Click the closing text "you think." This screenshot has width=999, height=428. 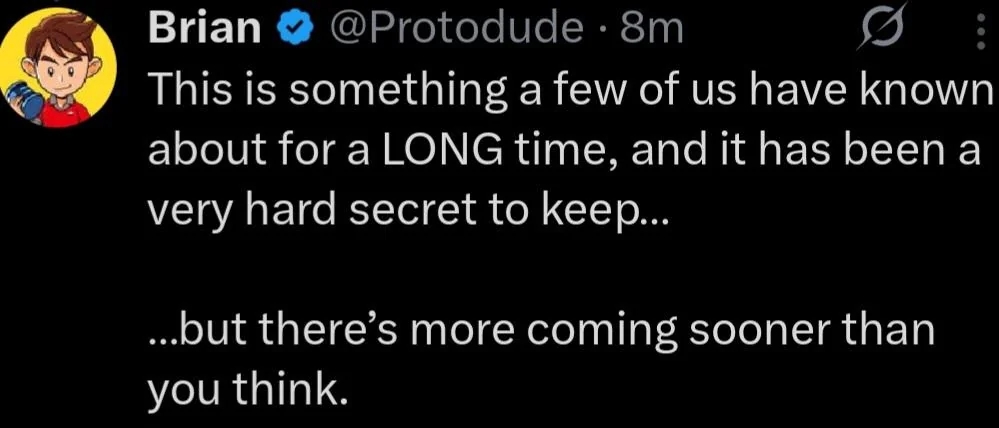coord(248,388)
